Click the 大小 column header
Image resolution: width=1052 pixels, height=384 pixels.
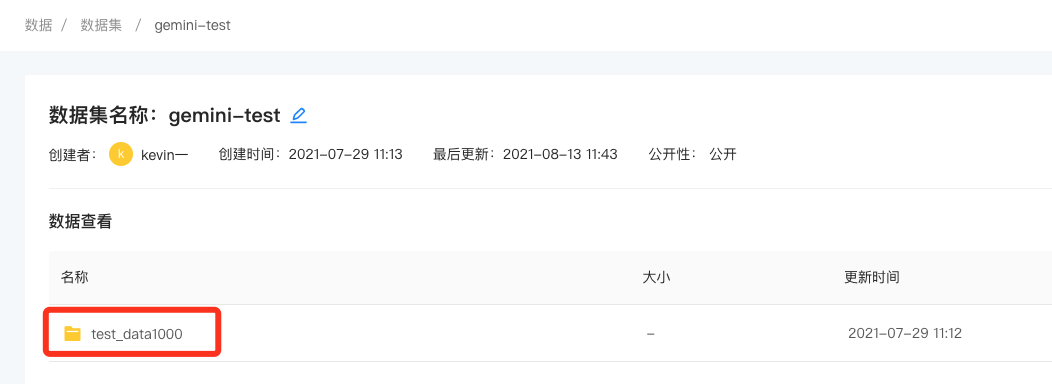(x=656, y=277)
